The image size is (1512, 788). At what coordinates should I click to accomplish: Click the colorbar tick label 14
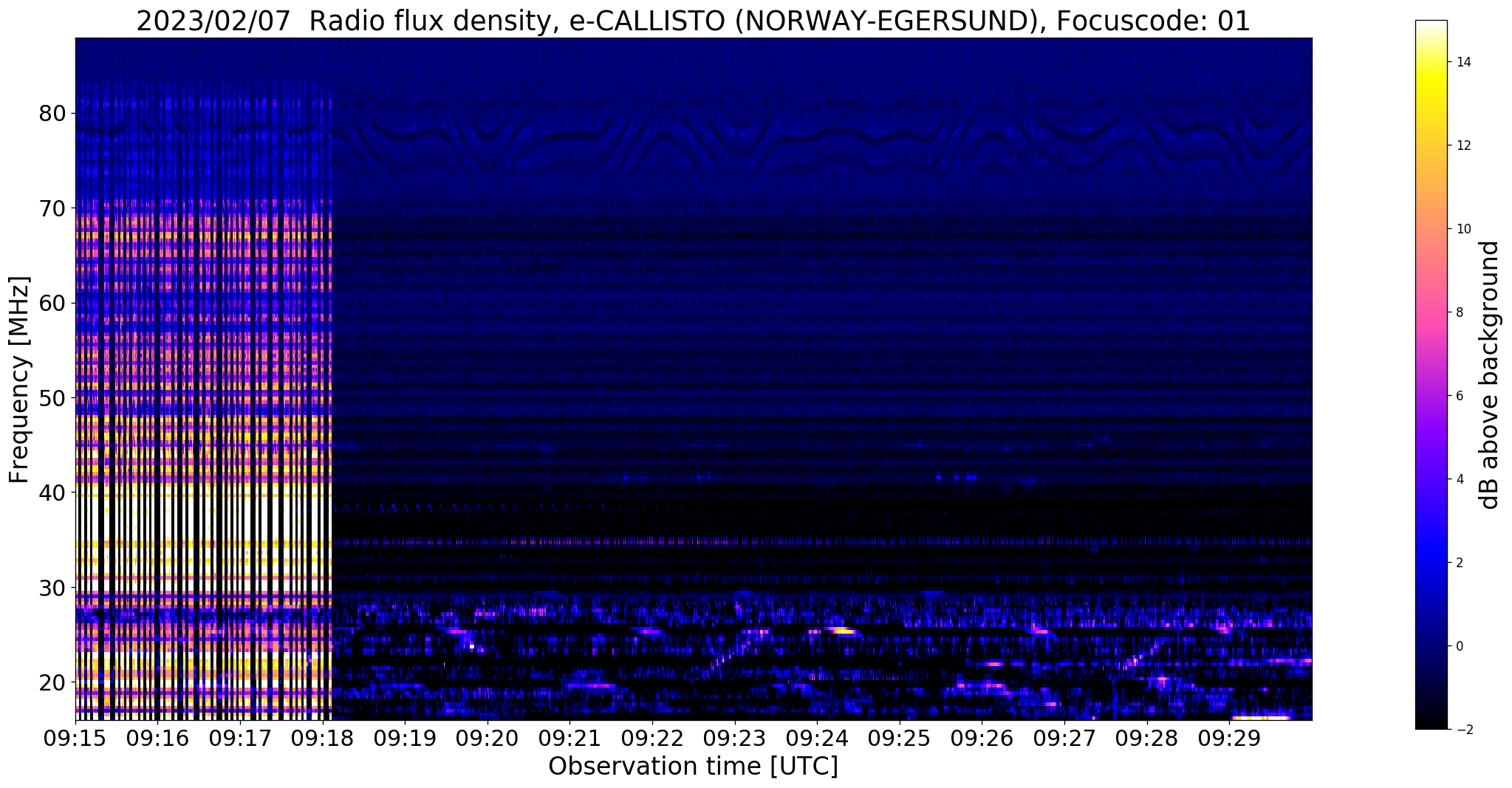(1463, 62)
